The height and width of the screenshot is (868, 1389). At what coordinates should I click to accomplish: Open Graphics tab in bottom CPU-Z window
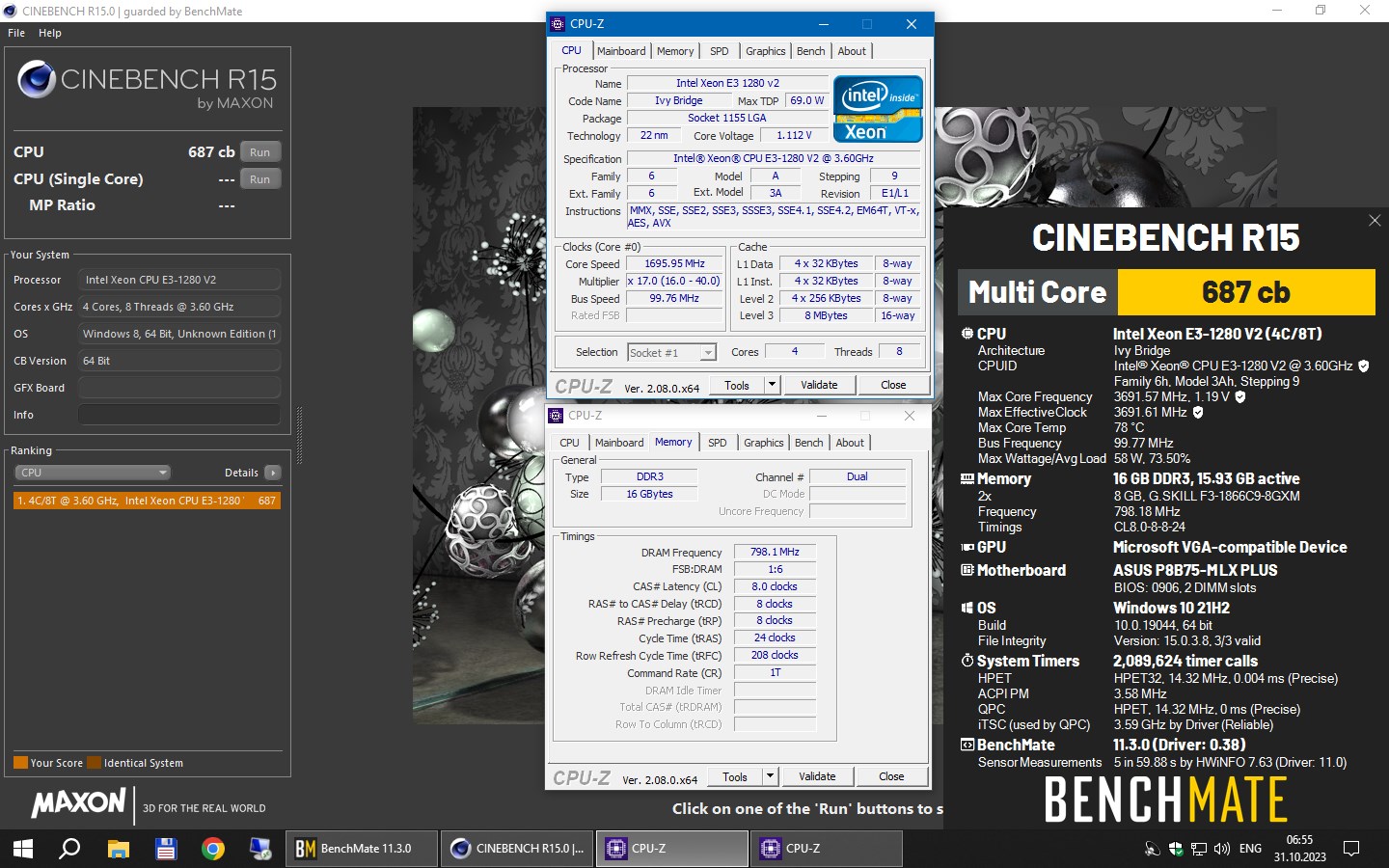[764, 443]
